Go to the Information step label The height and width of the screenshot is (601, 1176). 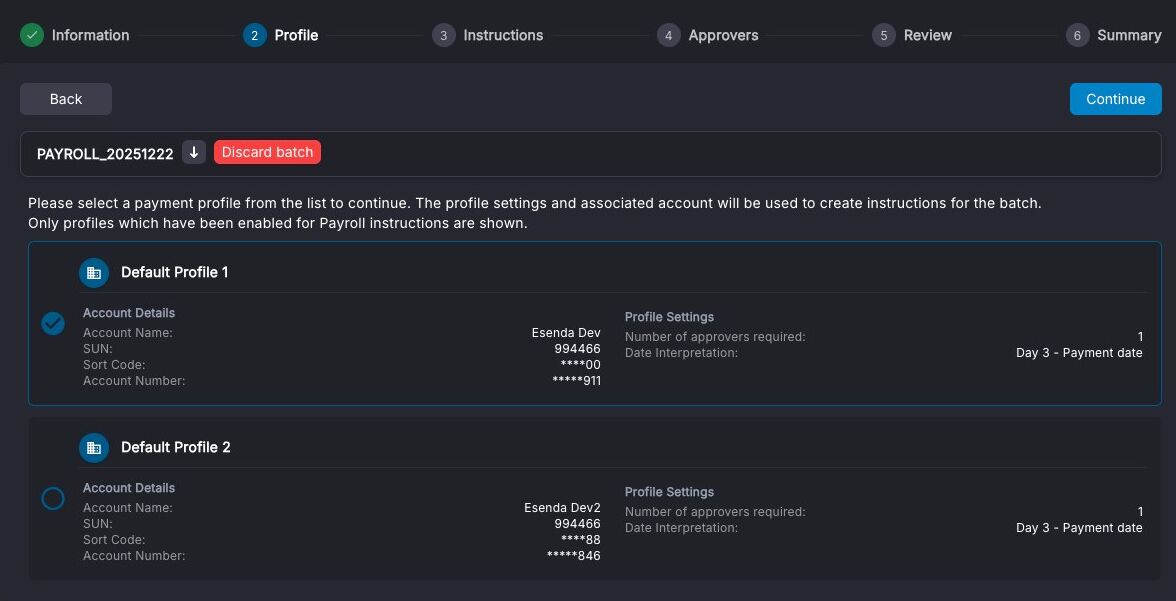tap(90, 35)
